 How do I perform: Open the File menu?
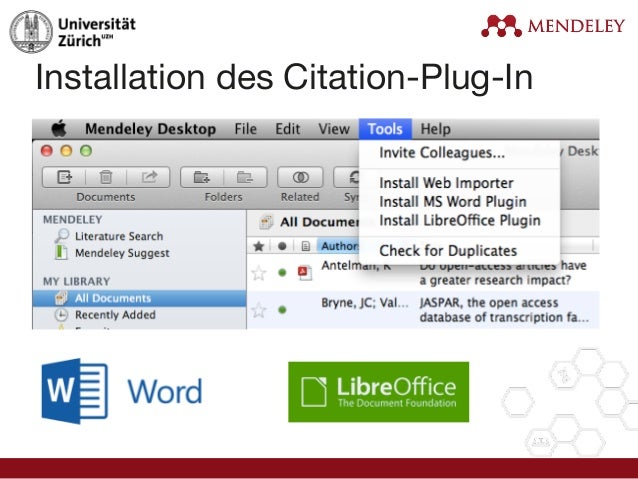click(245, 129)
